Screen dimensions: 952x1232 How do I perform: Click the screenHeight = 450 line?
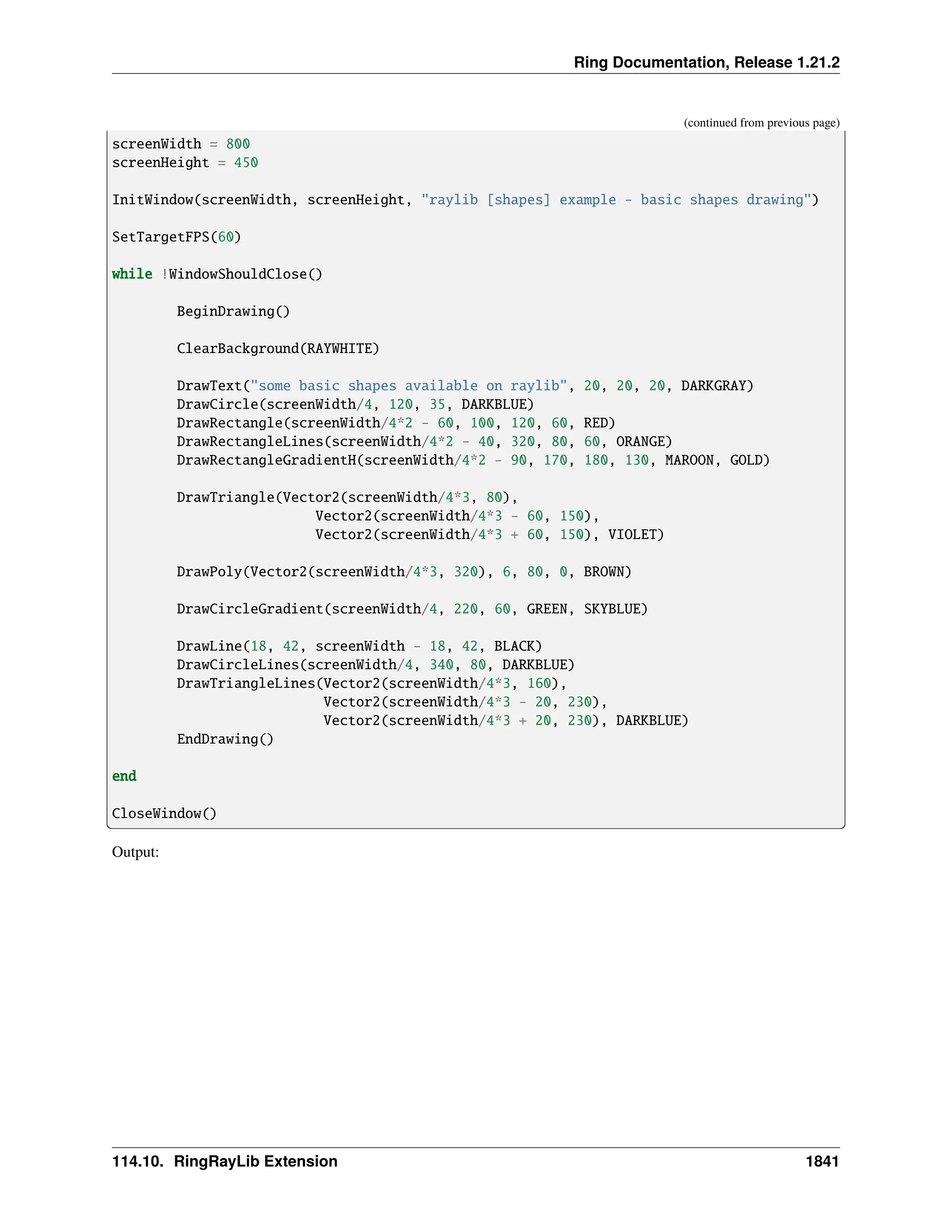[x=185, y=163]
